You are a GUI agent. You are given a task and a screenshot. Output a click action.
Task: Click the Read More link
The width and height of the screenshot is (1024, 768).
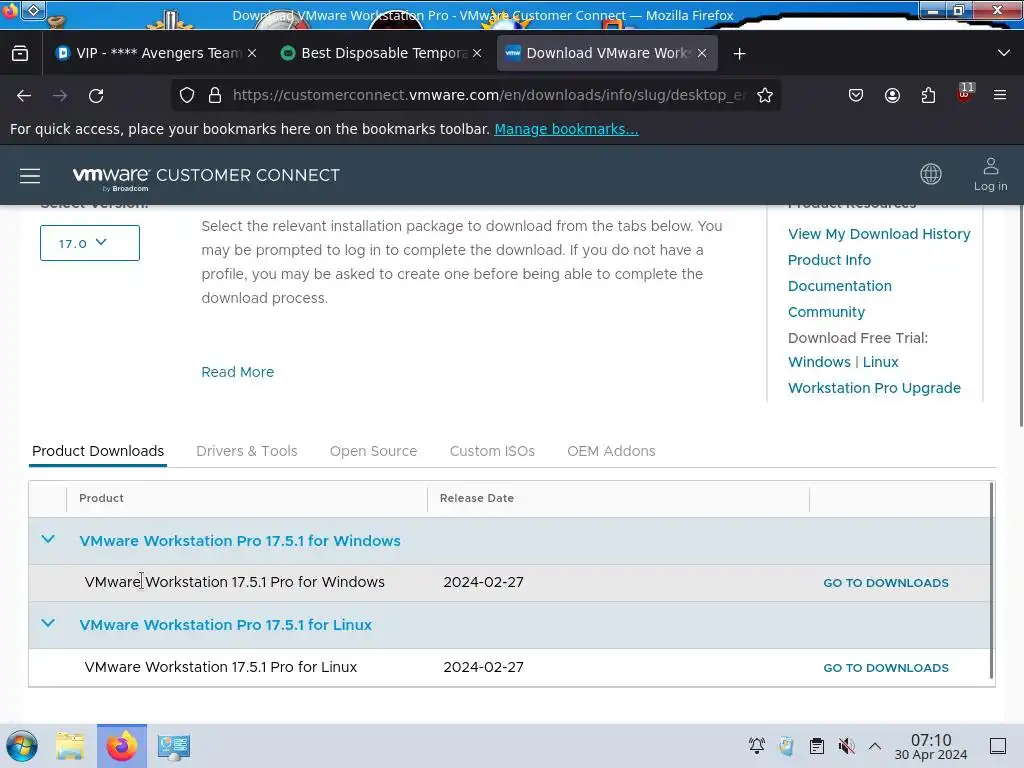[238, 372]
